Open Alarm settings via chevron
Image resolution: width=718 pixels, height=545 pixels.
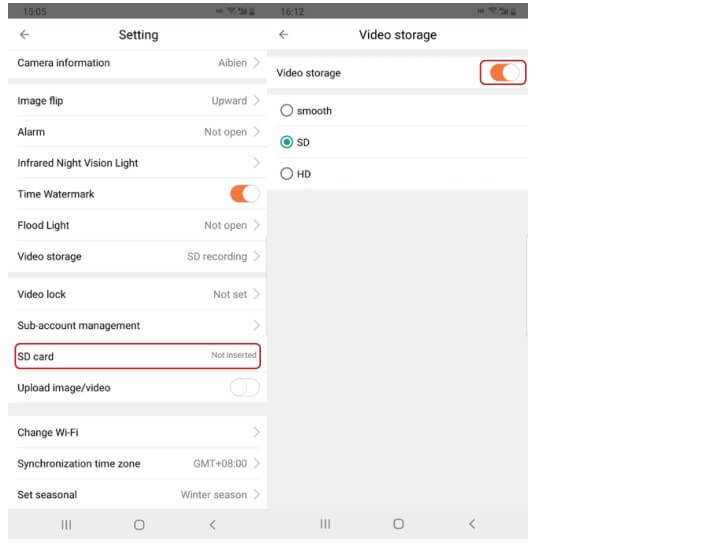[256, 132]
